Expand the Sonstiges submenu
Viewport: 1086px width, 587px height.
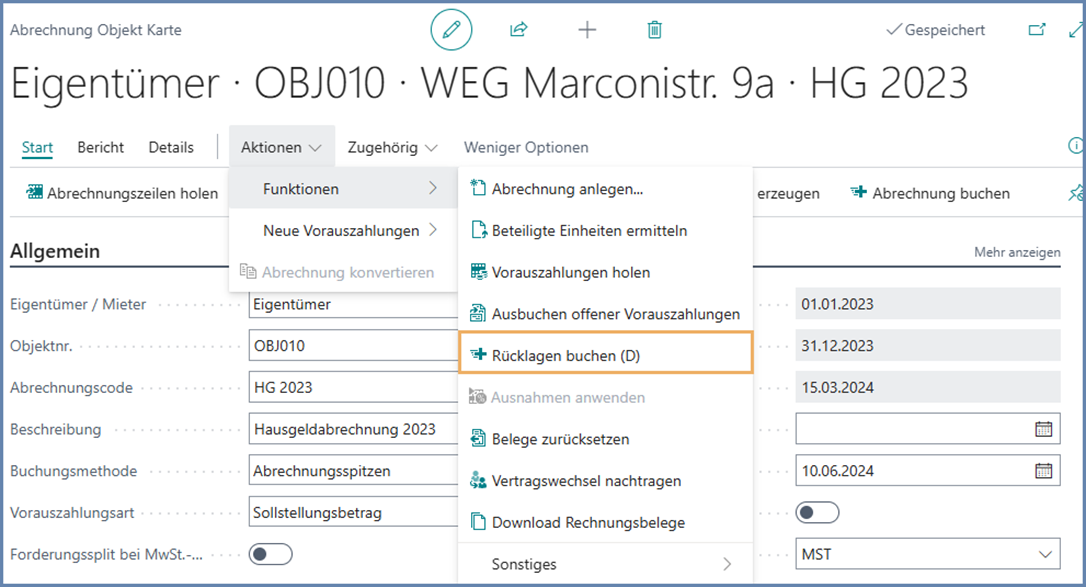605,564
